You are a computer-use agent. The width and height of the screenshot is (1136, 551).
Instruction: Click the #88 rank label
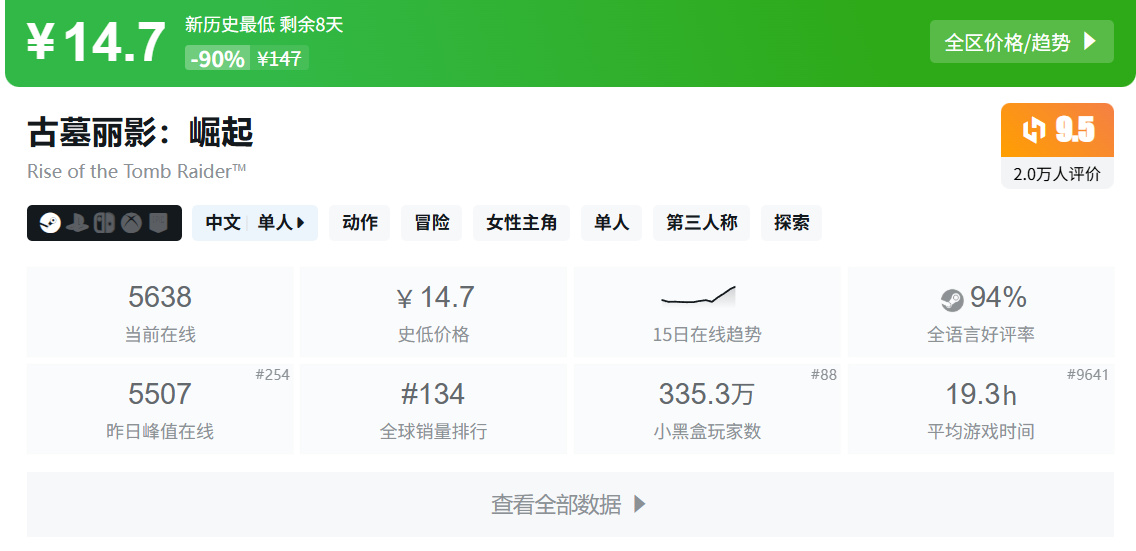coord(824,374)
